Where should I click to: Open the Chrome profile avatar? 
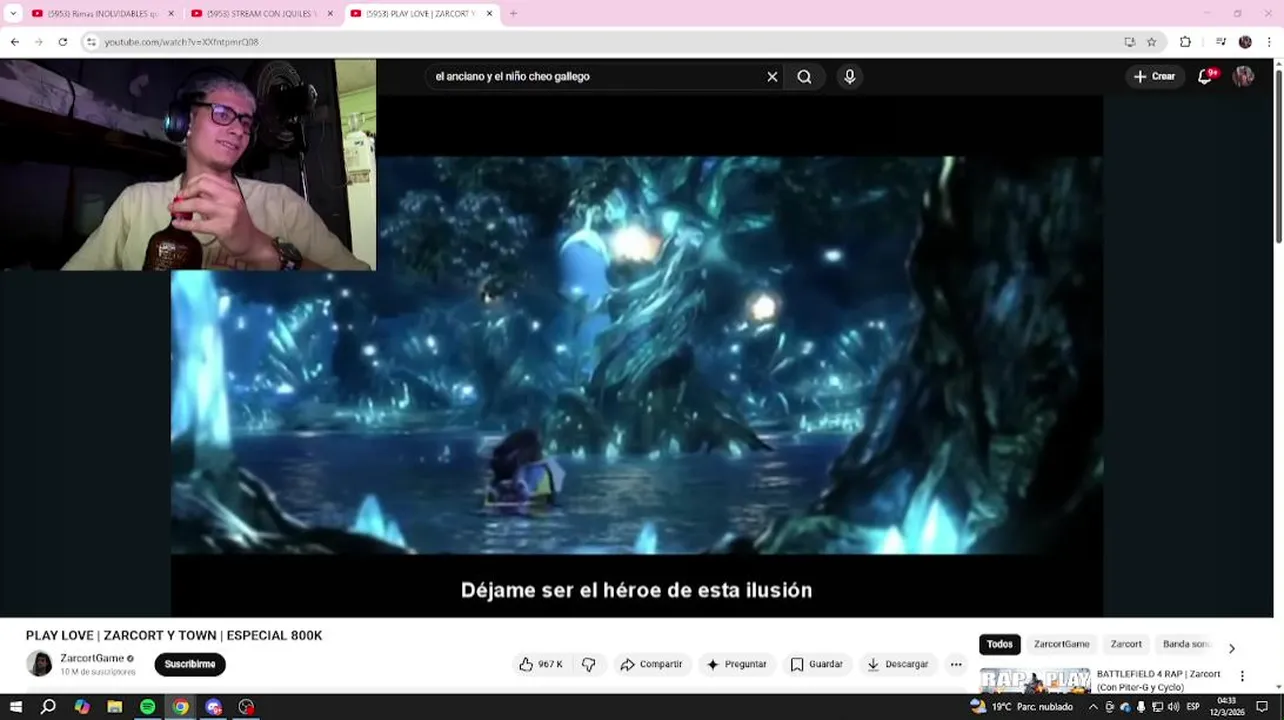click(1245, 42)
